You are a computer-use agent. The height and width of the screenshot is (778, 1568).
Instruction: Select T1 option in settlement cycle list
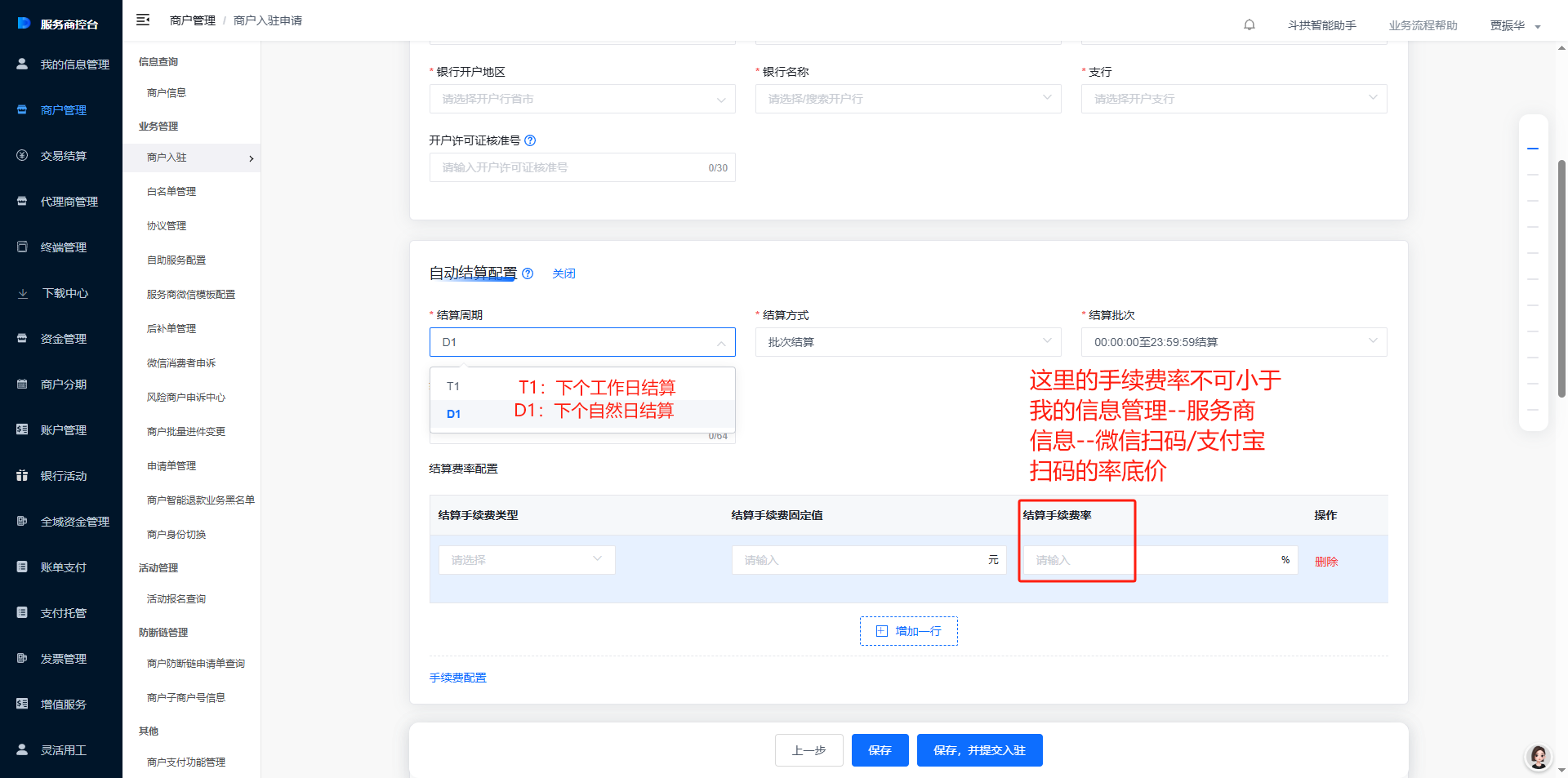click(x=453, y=386)
